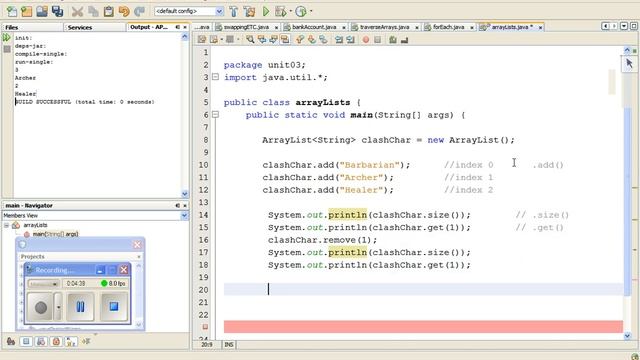Click the Cut scissors icon
The width and height of the screenshot is (640, 360).
pyautogui.click(x=77, y=11)
